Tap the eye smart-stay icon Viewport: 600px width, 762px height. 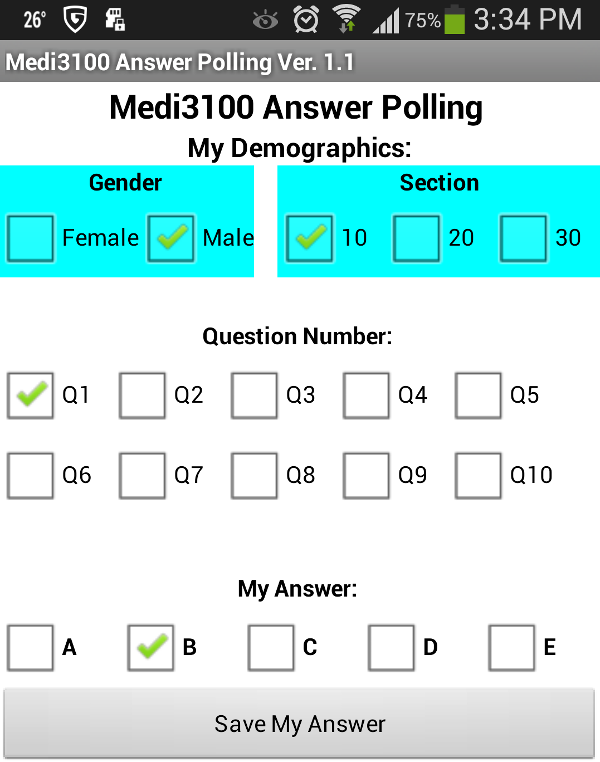click(265, 21)
